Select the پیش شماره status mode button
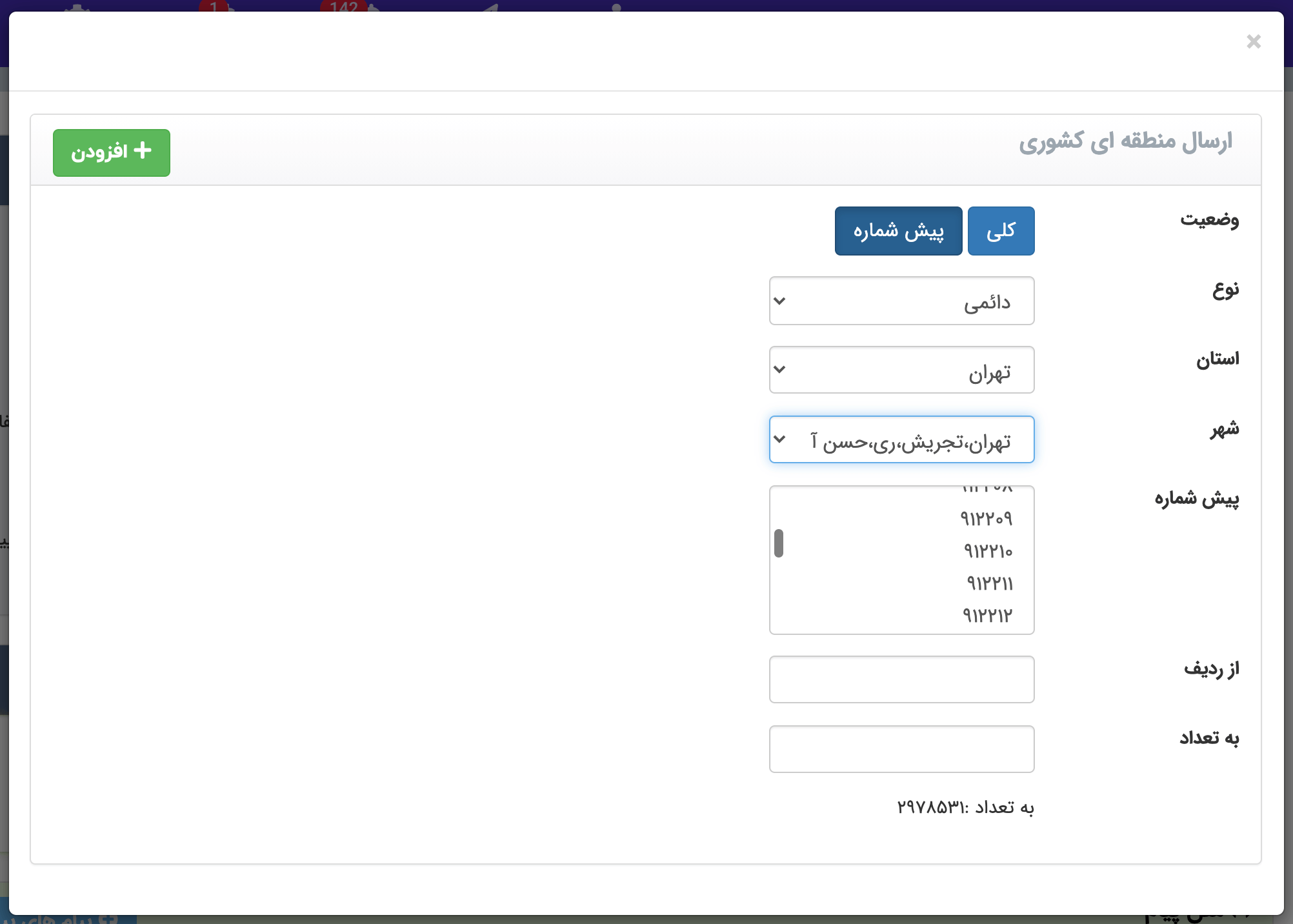This screenshot has width=1293, height=924. [898, 231]
